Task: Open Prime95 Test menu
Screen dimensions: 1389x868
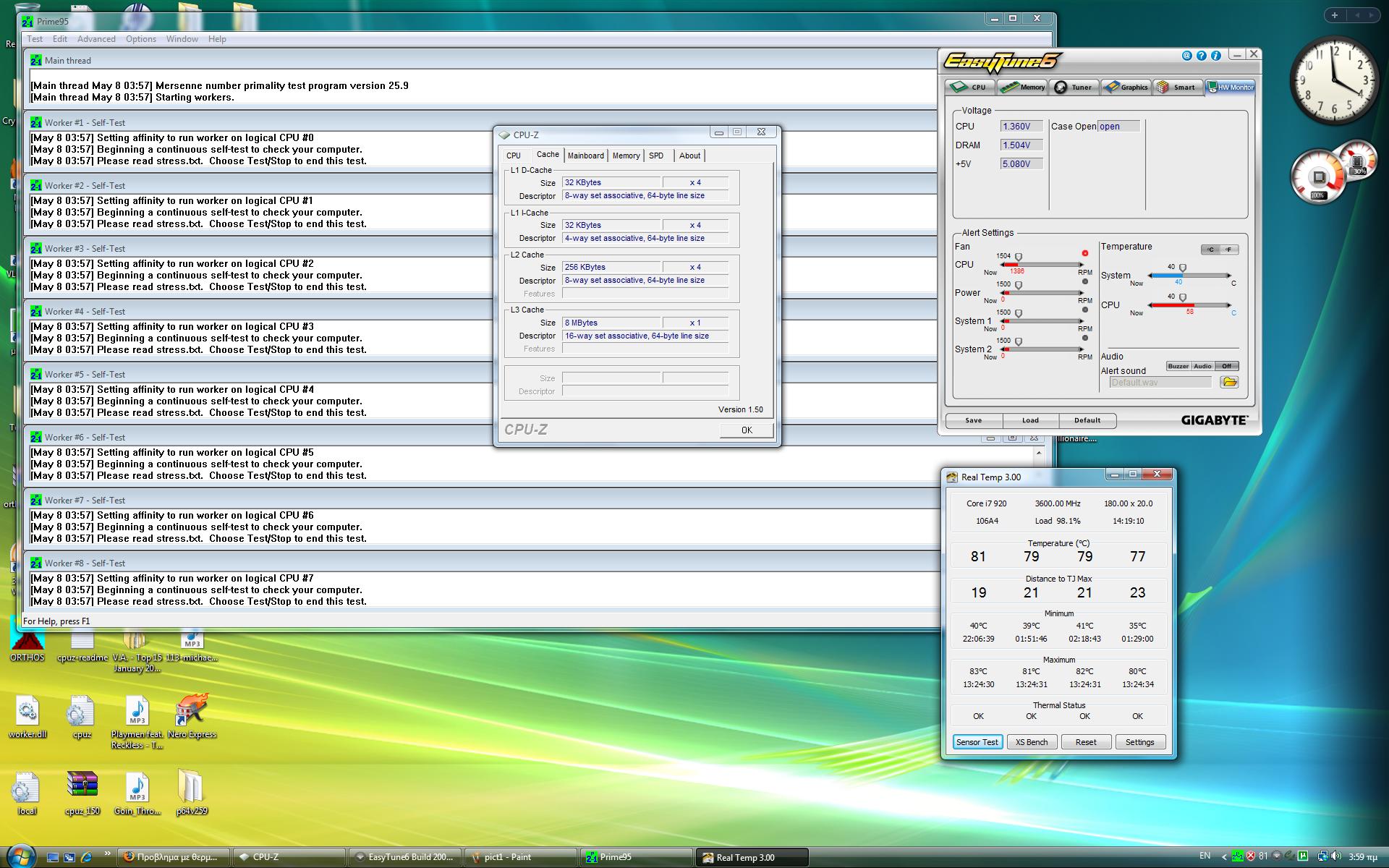Action: (x=35, y=39)
